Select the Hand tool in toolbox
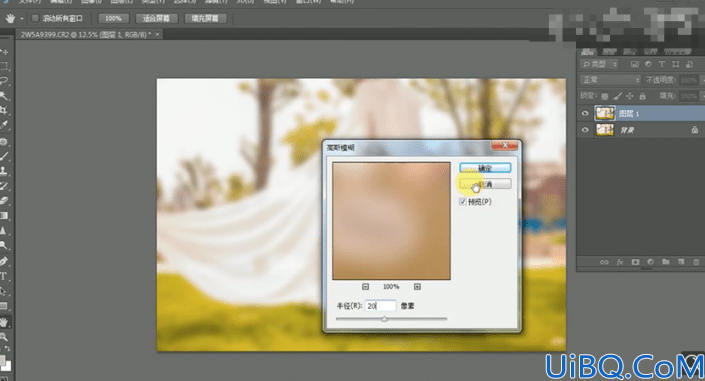The height and width of the screenshot is (381, 705). click(4, 322)
